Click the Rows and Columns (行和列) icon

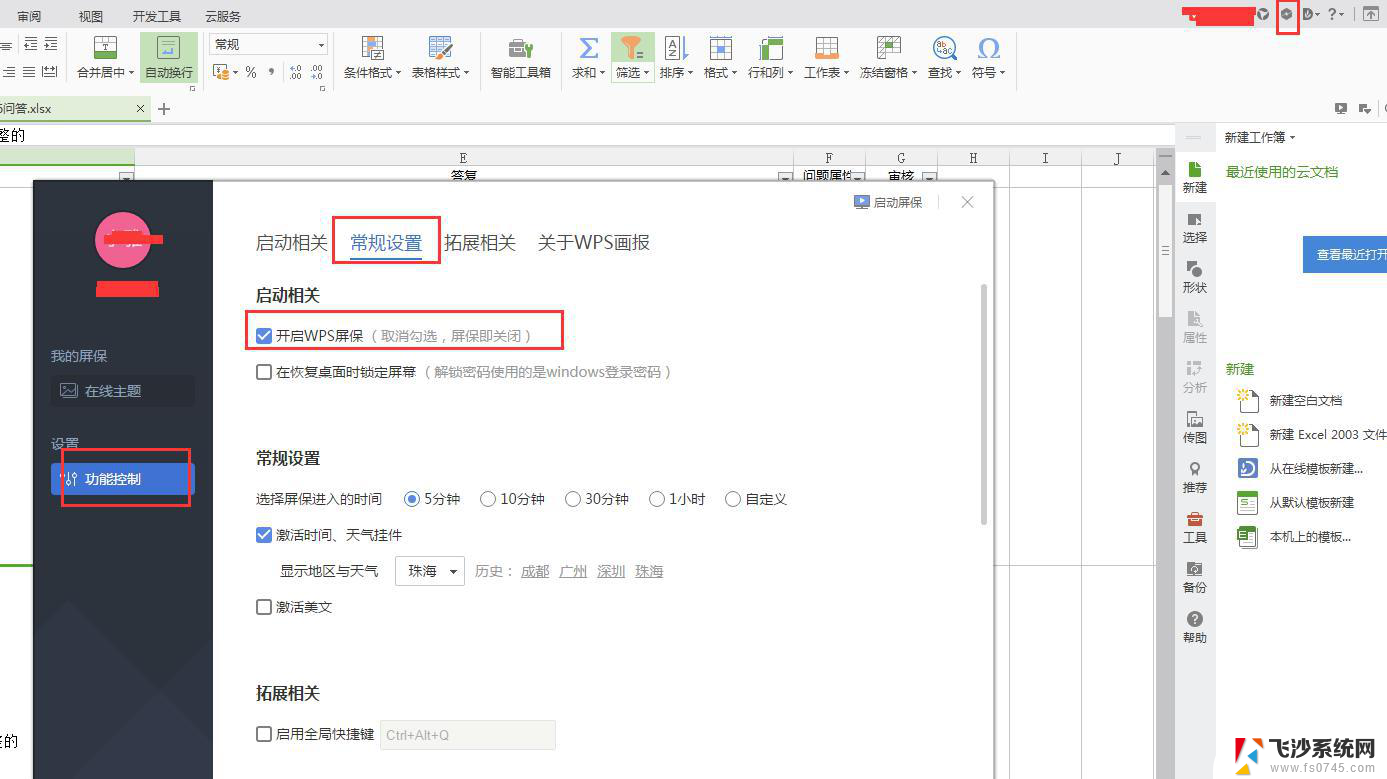point(770,48)
